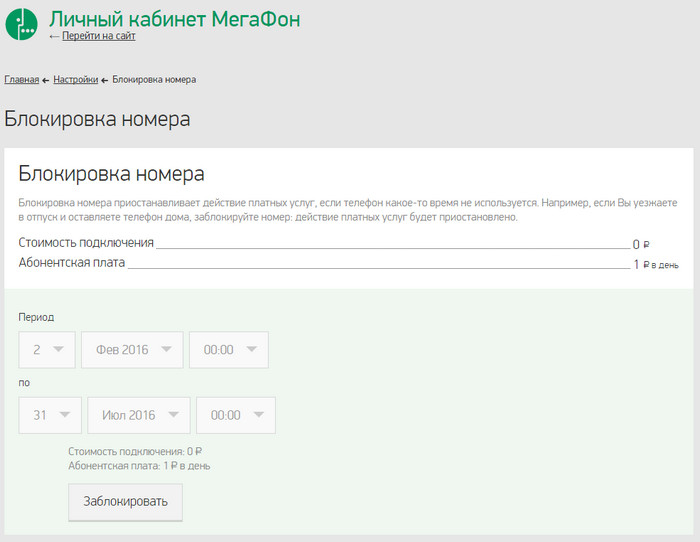Click the green MegaFon logo icon
This screenshot has width=700, height=542.
tap(22, 24)
